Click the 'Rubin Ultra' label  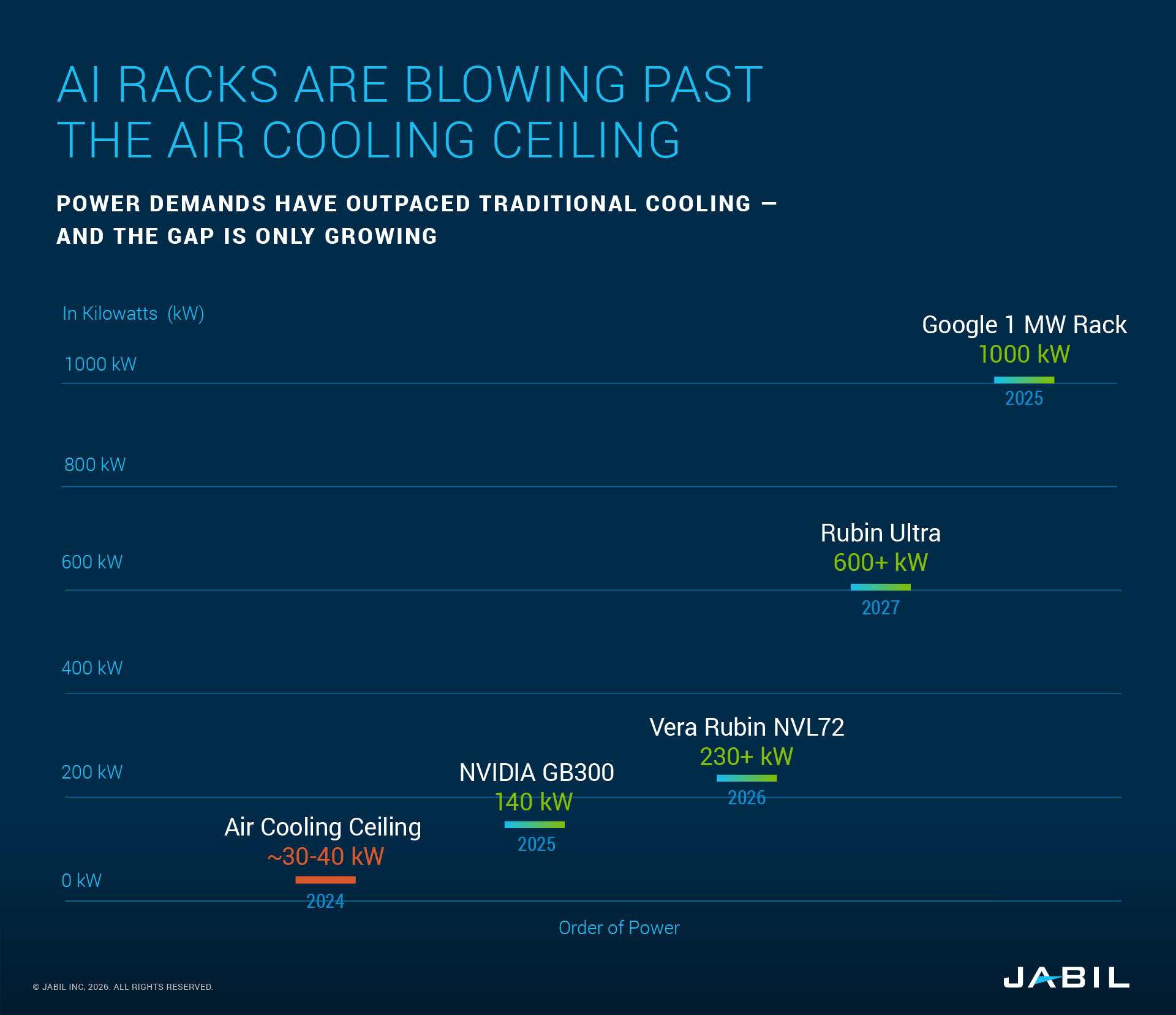pyautogui.click(x=881, y=533)
